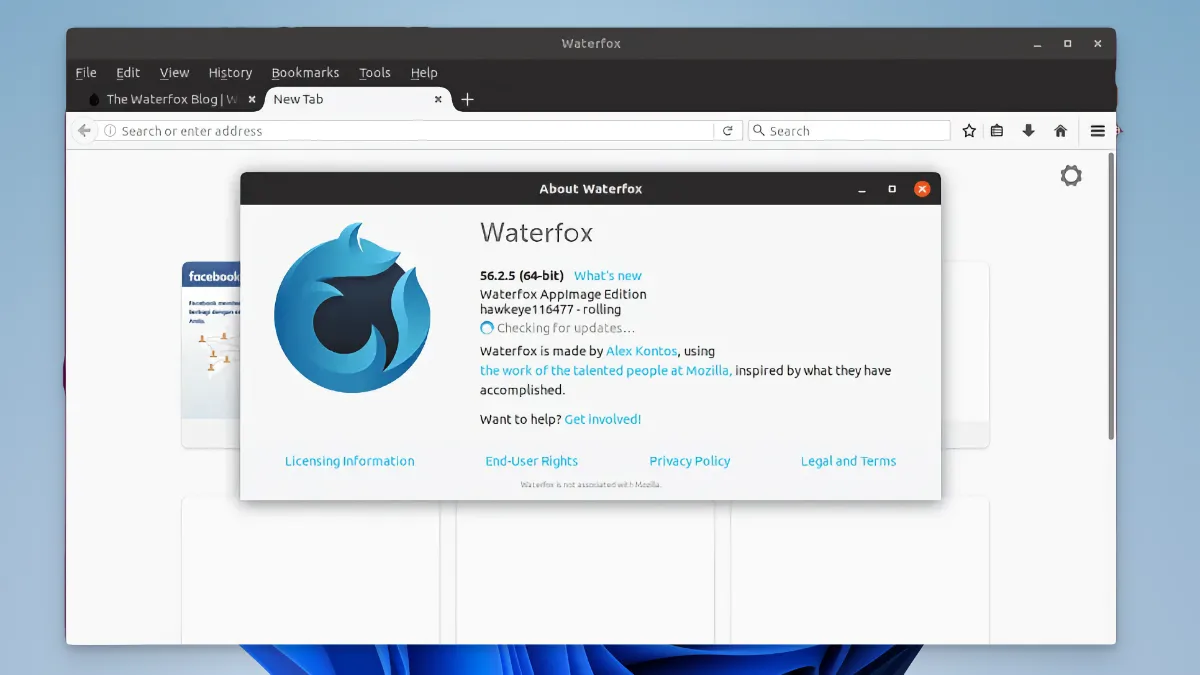Bookmark this page with the star icon
The height and width of the screenshot is (675, 1200).
tap(968, 130)
